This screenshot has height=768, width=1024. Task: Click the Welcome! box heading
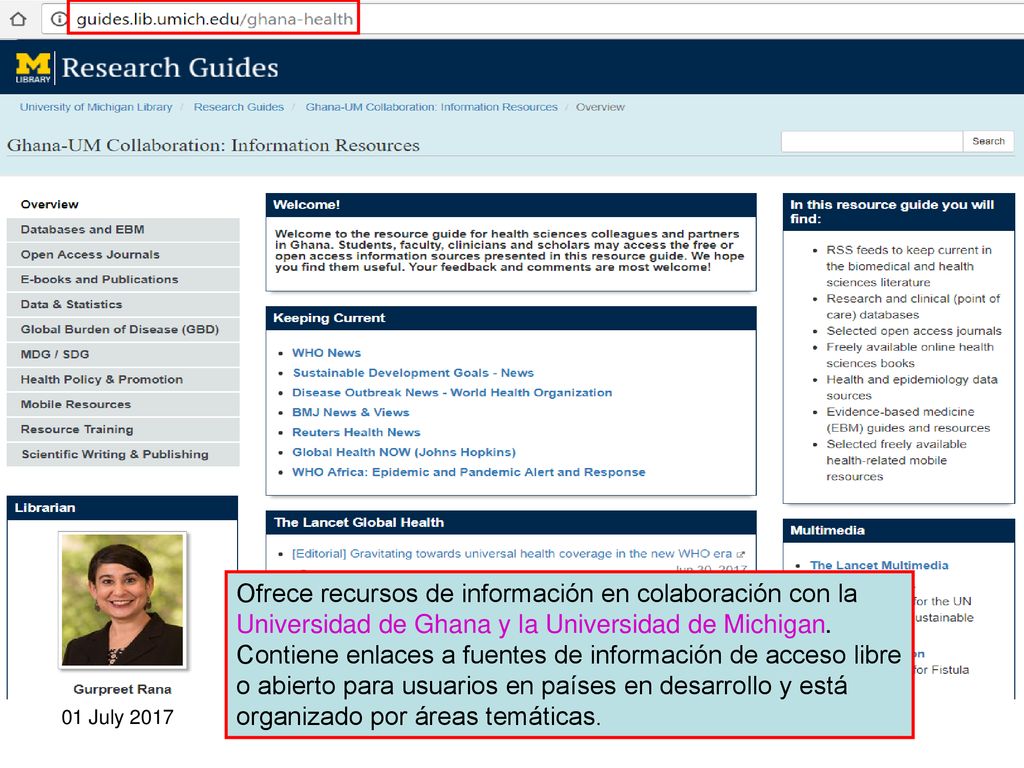click(306, 205)
